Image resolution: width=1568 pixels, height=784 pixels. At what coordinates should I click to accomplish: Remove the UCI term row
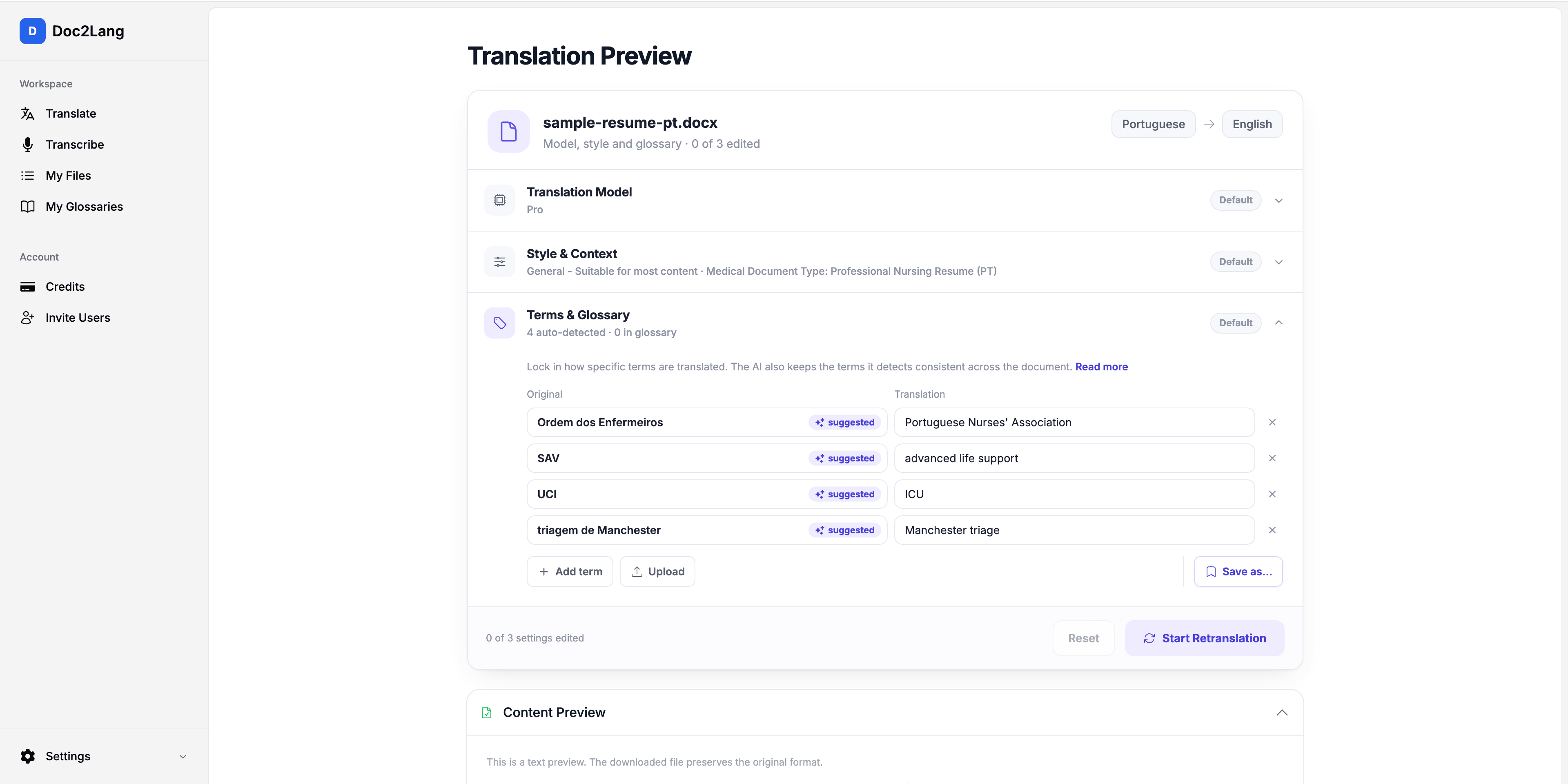click(1272, 494)
